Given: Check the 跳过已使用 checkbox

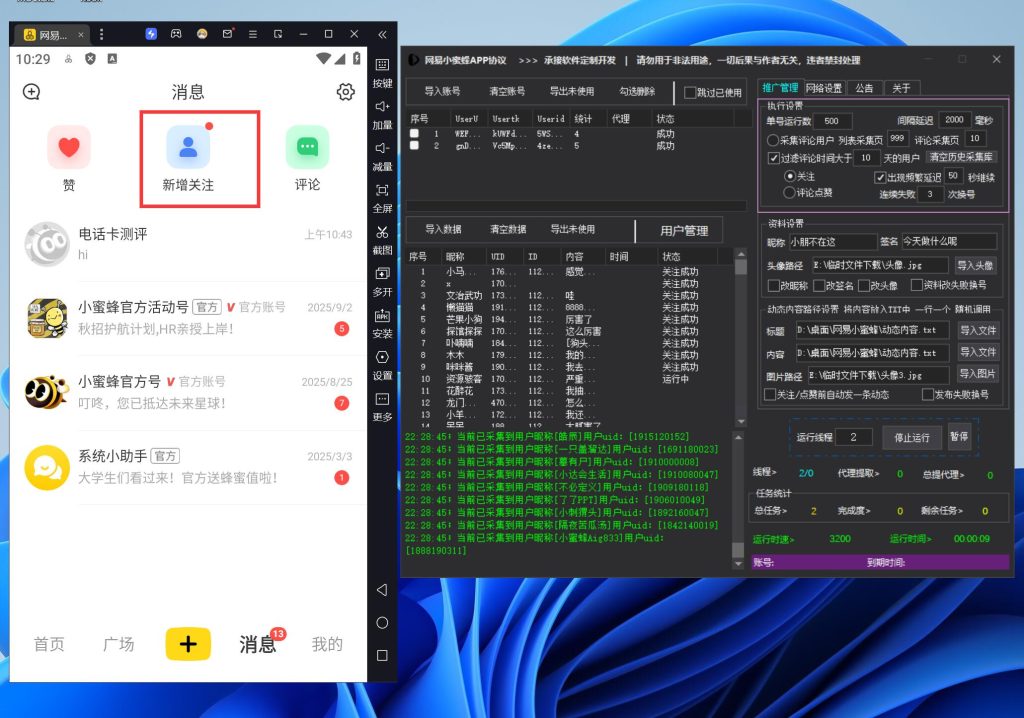Looking at the screenshot, I should 688,93.
